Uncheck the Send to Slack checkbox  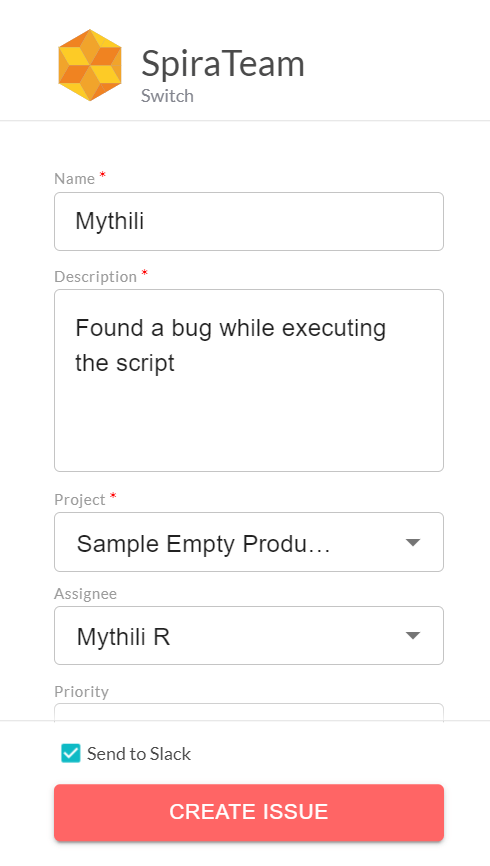pyautogui.click(x=71, y=753)
